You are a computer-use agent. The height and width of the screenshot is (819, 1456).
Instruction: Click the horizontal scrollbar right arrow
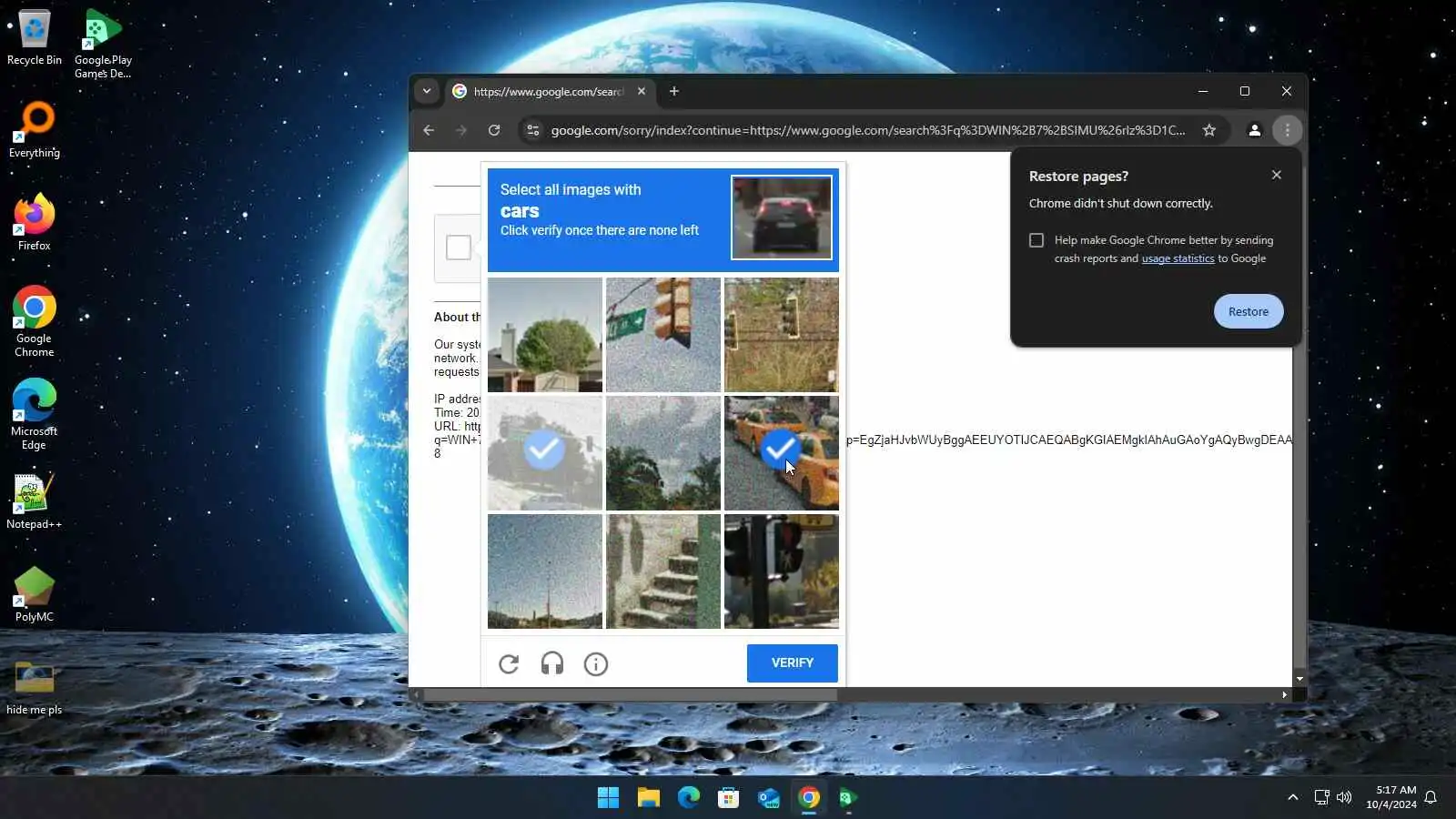coord(1285,694)
